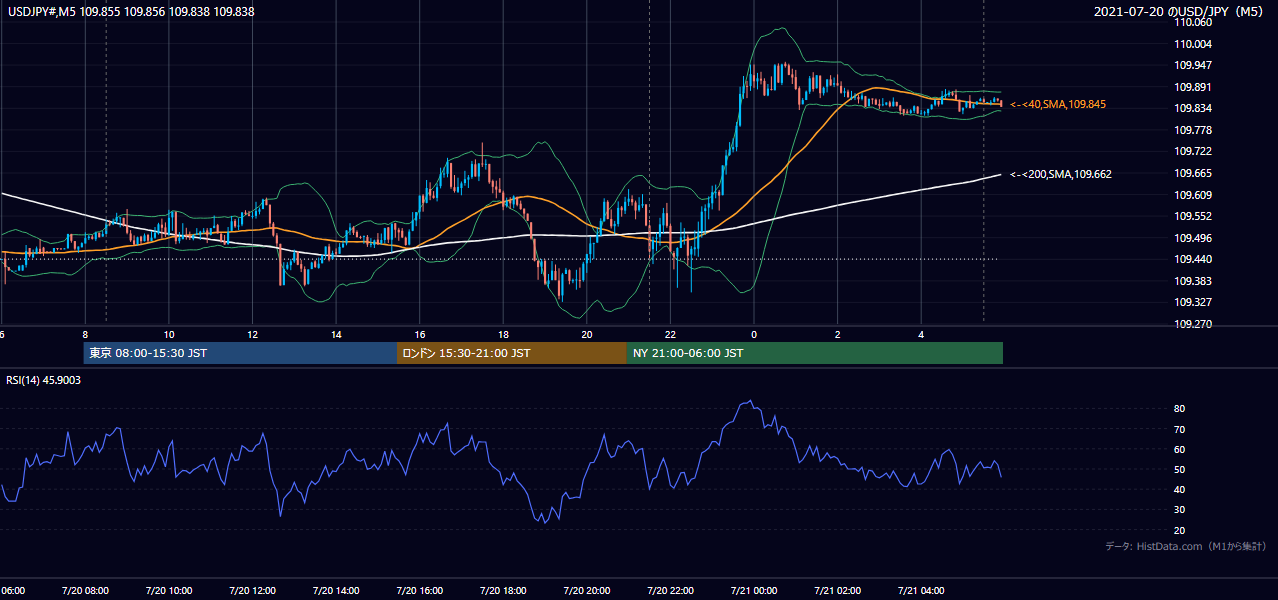Click the 7/20 22:00 bottom timestamp
This screenshot has height=600, width=1278.
pyautogui.click(x=670, y=591)
